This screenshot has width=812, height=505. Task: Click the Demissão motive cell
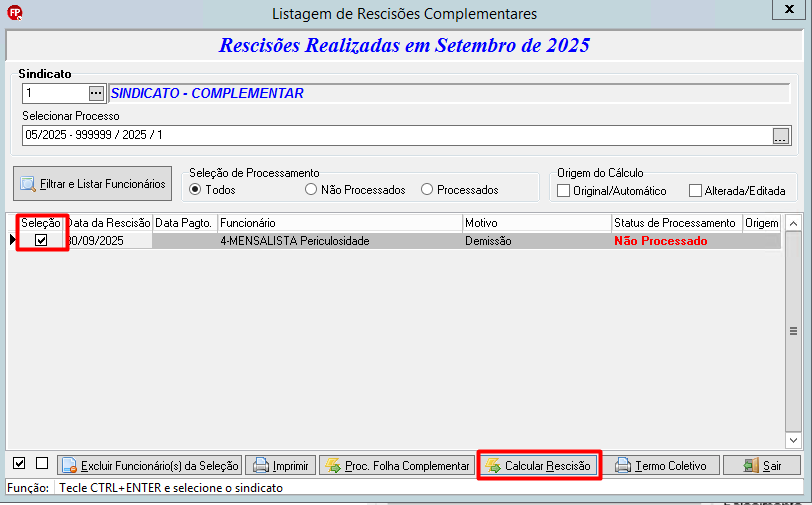[537, 241]
